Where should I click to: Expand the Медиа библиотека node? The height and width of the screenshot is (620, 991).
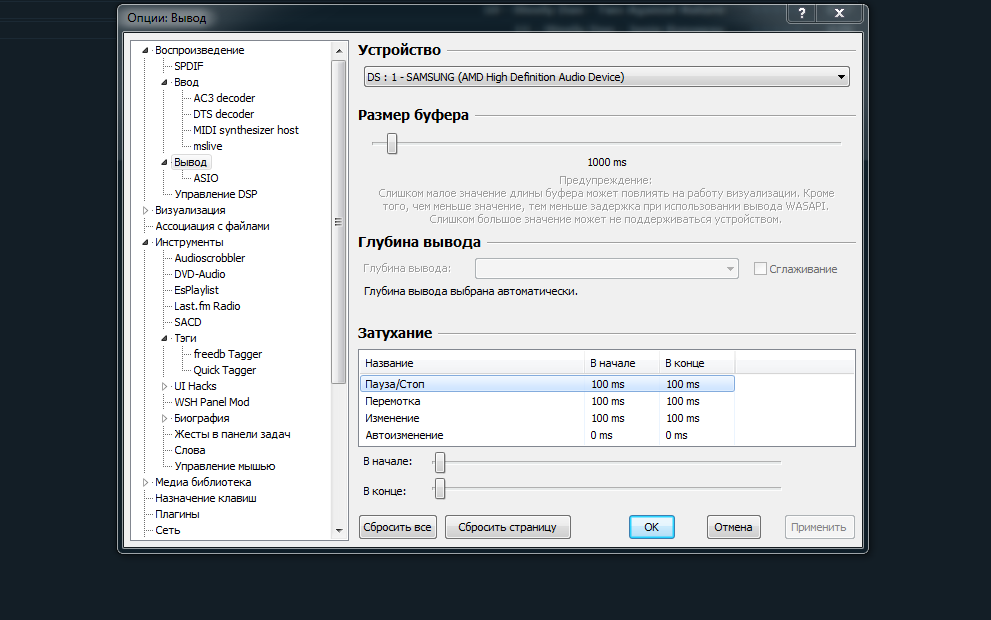[x=146, y=482]
